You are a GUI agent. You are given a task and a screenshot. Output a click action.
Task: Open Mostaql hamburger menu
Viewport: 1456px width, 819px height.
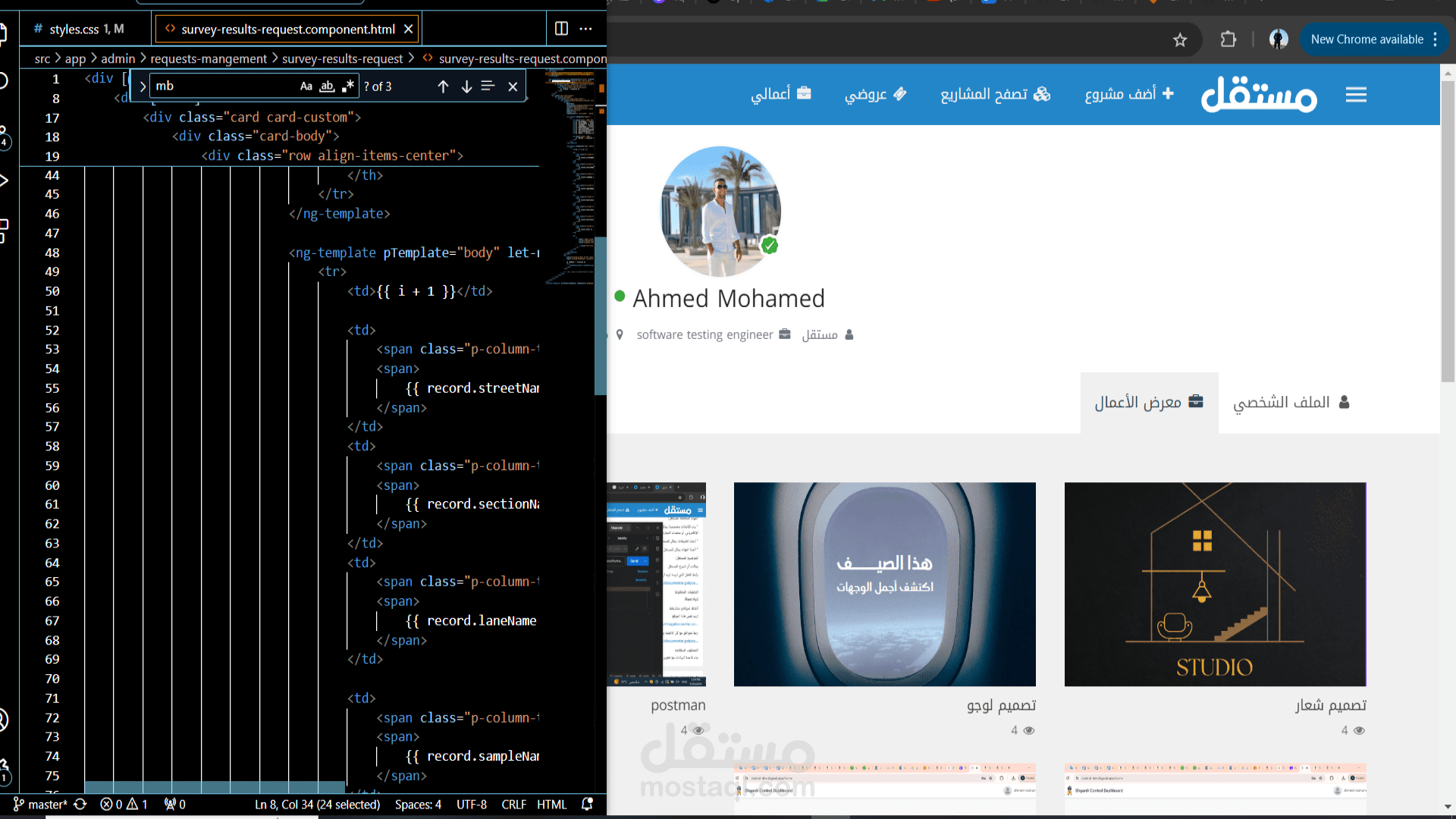click(1356, 95)
